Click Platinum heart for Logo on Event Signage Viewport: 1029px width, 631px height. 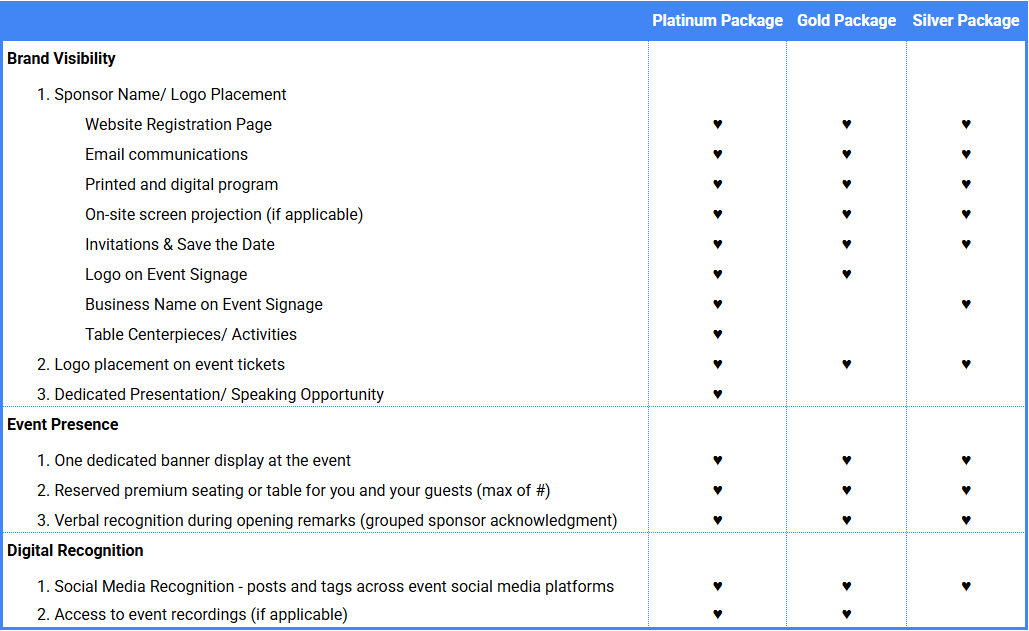click(717, 274)
